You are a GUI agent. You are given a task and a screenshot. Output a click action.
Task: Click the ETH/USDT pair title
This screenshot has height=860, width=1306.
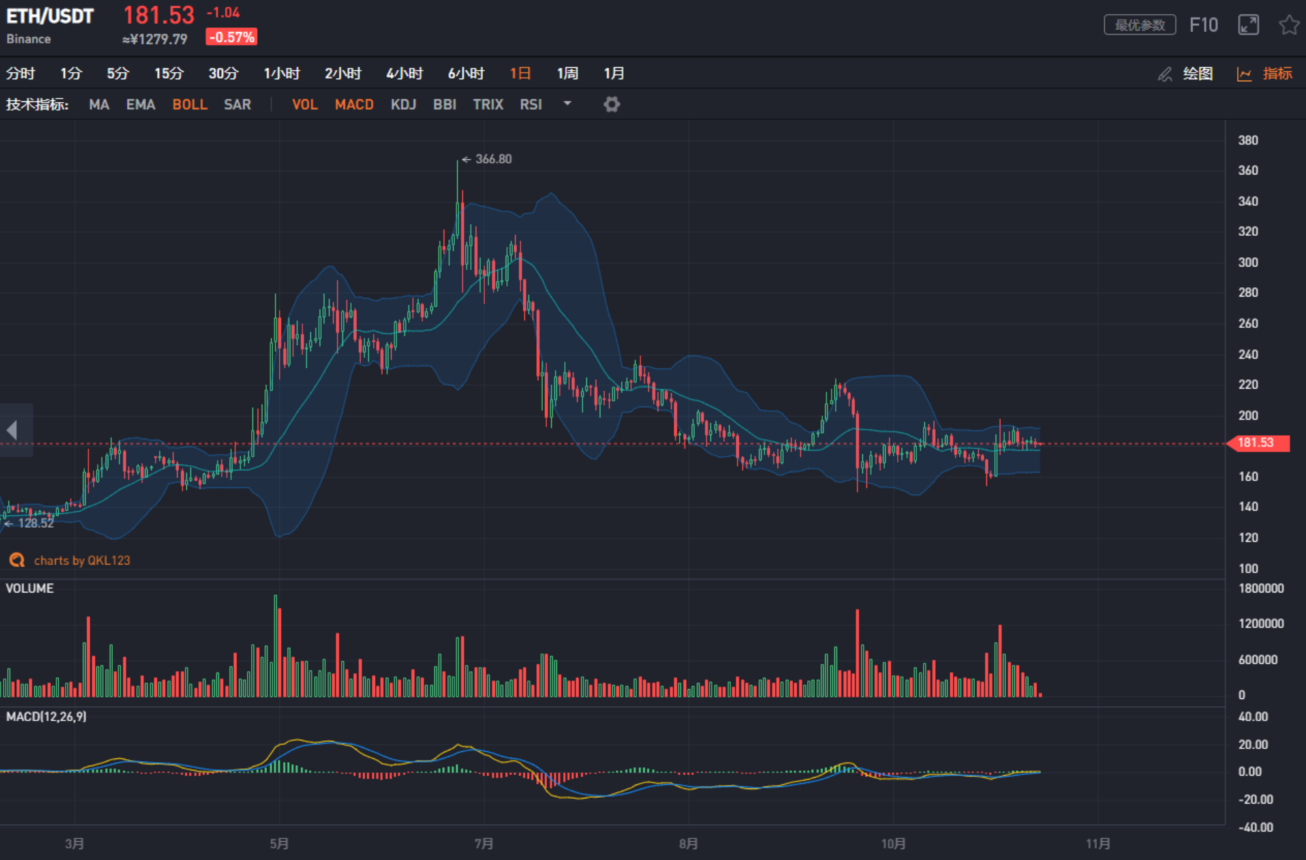50,17
